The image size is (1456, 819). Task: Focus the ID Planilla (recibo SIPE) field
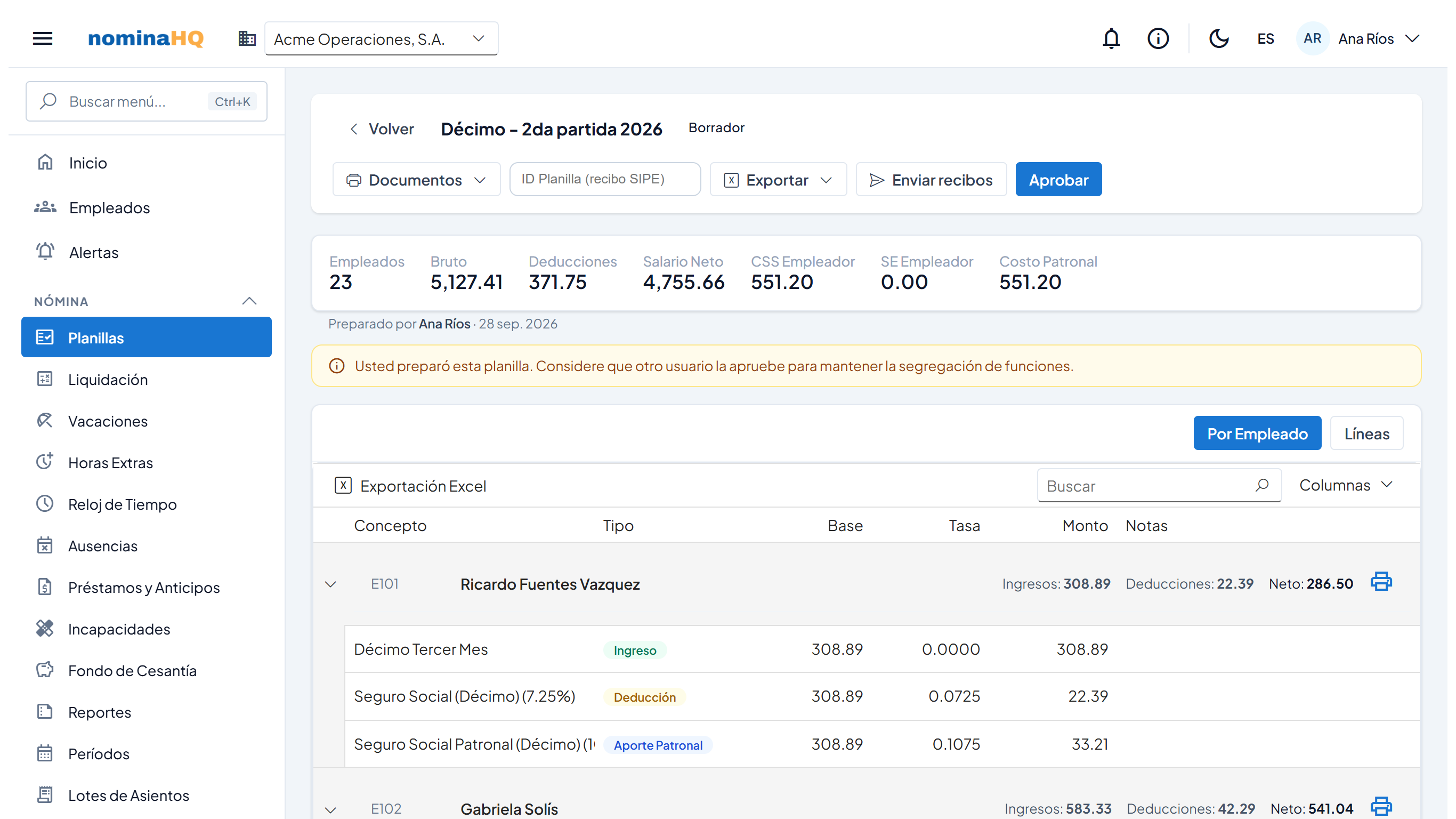click(x=605, y=179)
